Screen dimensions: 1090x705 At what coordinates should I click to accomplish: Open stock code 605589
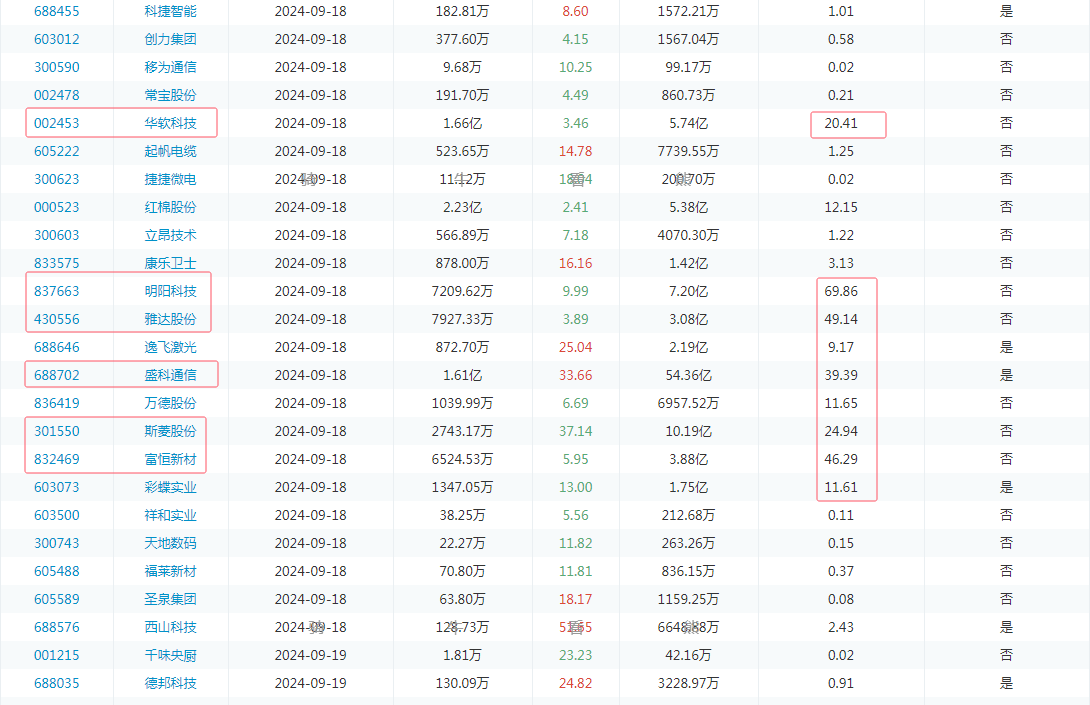coord(56,599)
